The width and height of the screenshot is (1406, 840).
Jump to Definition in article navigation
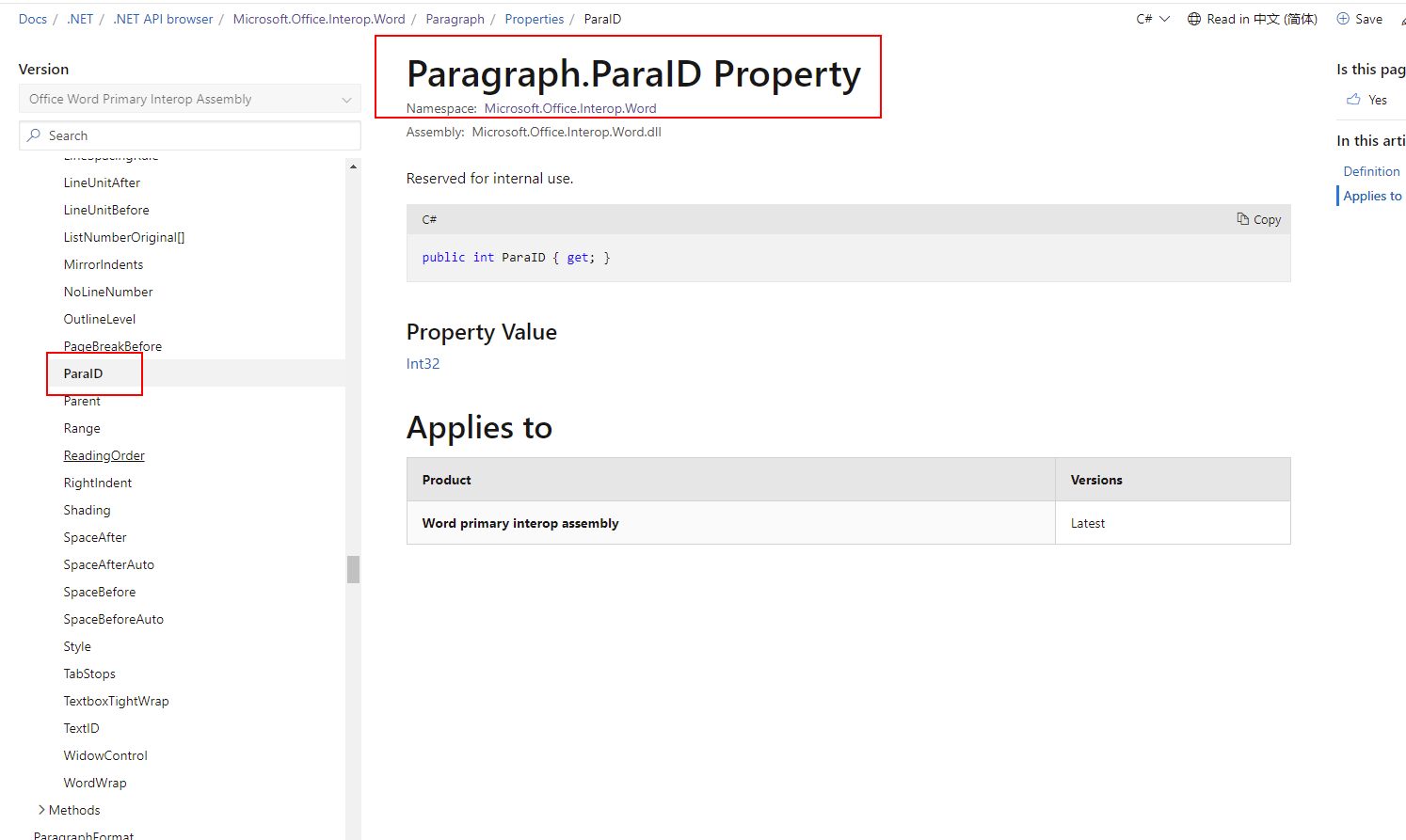(x=1370, y=170)
